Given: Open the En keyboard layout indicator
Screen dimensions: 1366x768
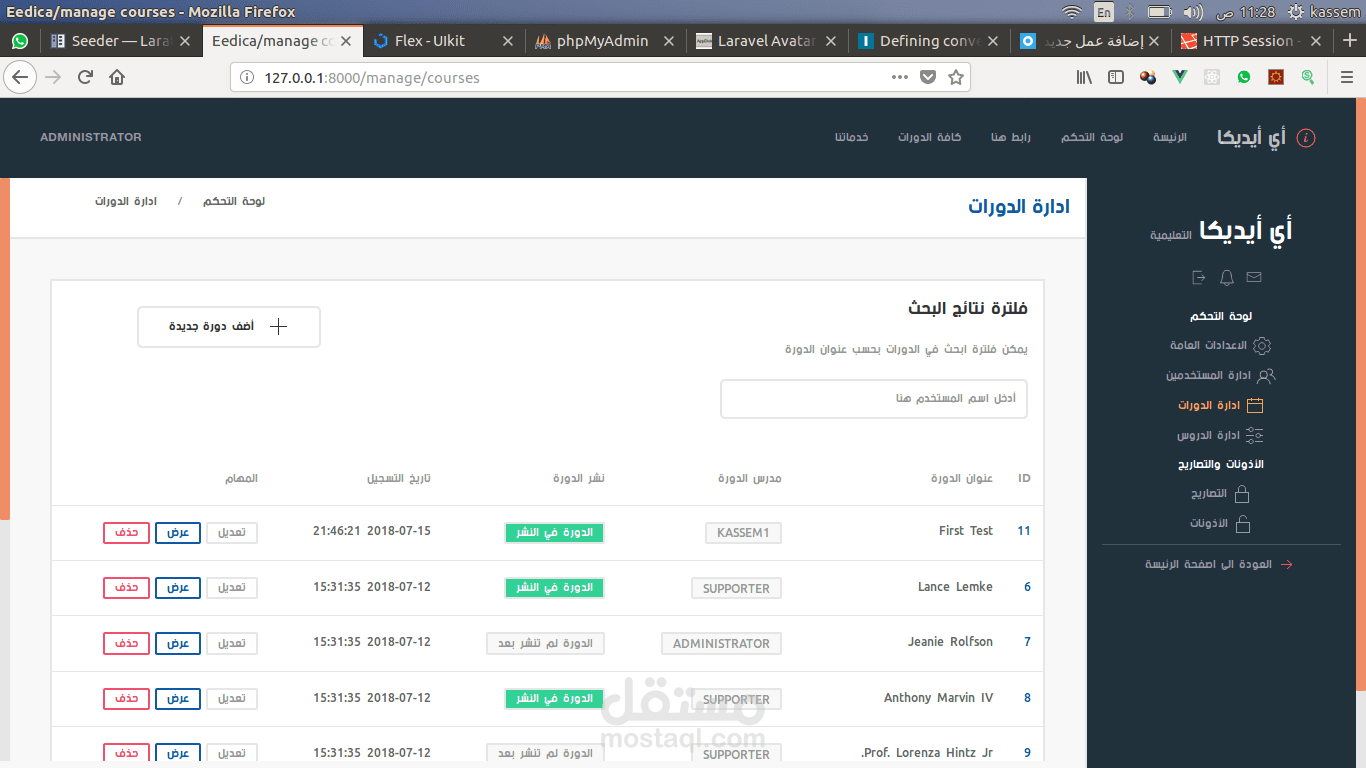Looking at the screenshot, I should click(x=1104, y=12).
